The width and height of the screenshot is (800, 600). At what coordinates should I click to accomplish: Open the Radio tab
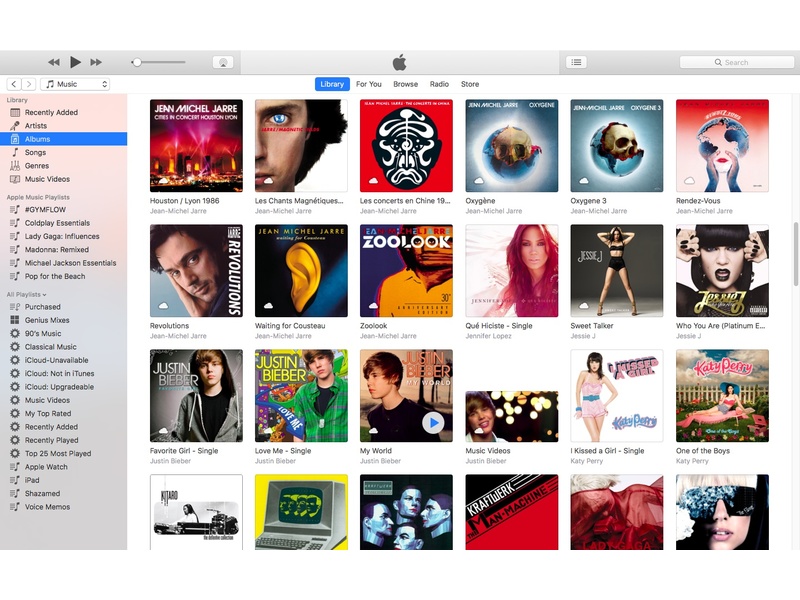coord(439,84)
